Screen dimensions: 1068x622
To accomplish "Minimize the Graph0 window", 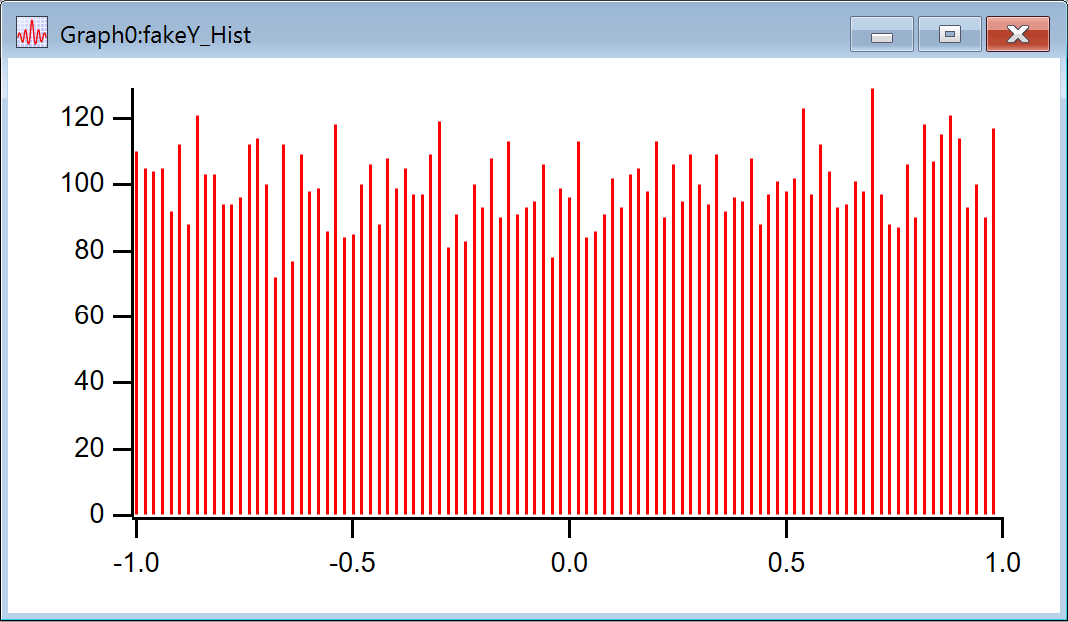I will tap(881, 35).
